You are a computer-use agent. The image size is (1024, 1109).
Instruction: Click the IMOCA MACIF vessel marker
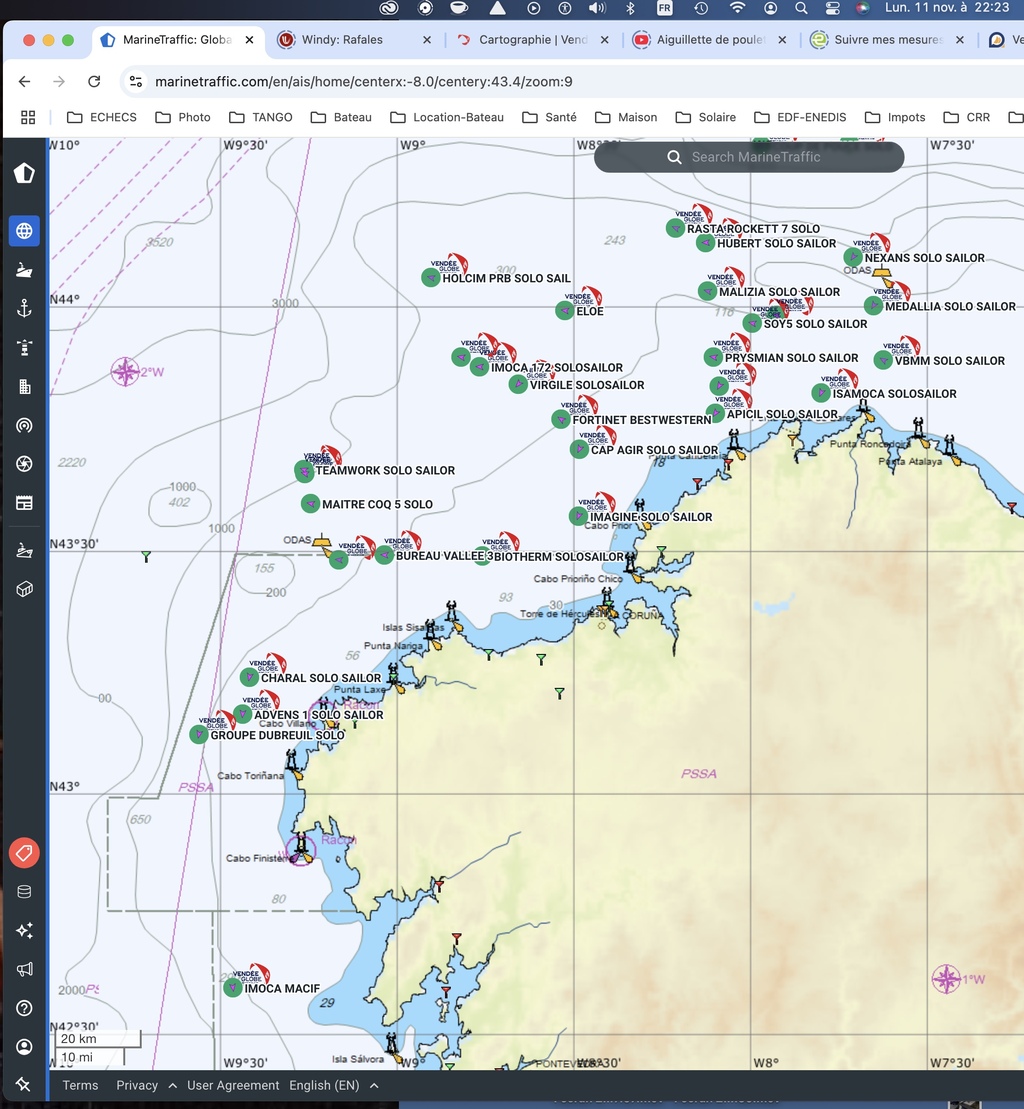pyautogui.click(x=233, y=987)
